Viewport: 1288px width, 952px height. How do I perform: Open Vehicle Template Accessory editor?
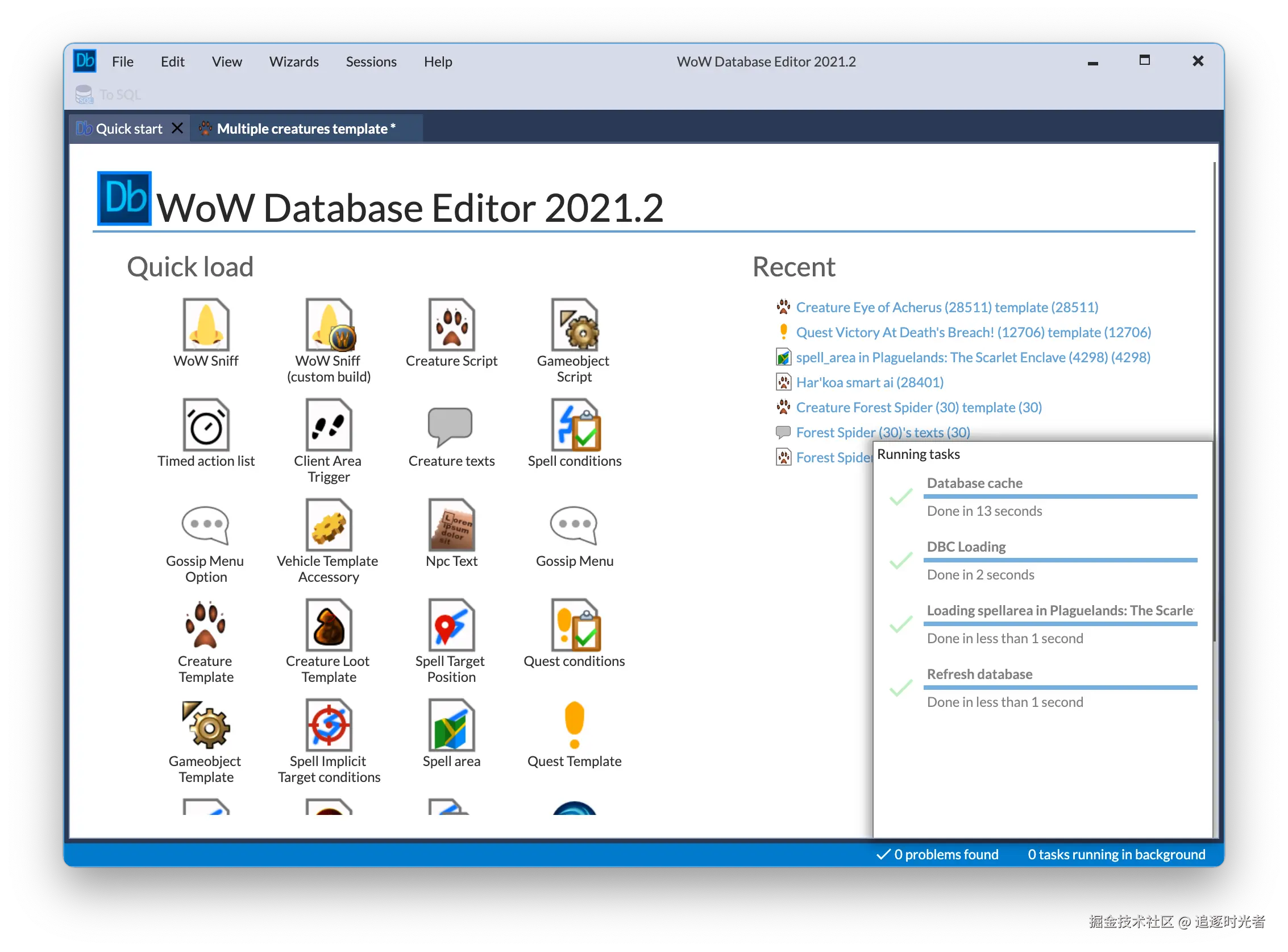pos(329,541)
